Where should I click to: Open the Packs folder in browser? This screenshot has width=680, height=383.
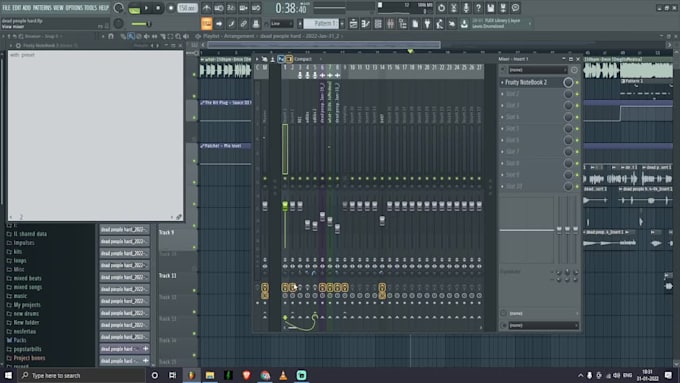coord(20,340)
